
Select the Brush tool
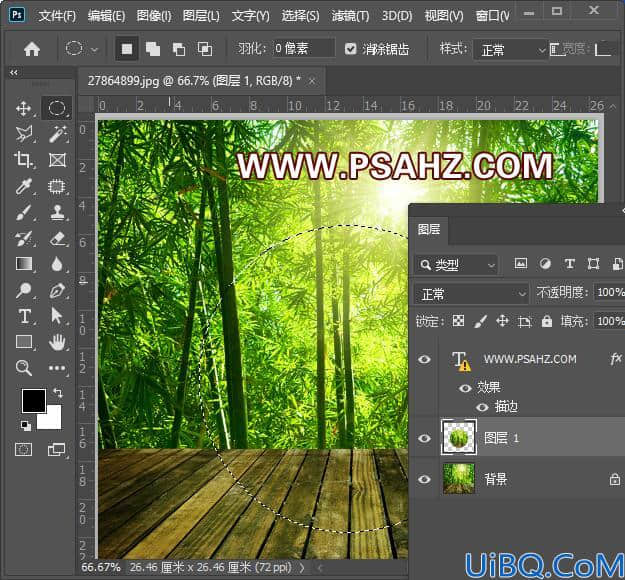[x=24, y=212]
